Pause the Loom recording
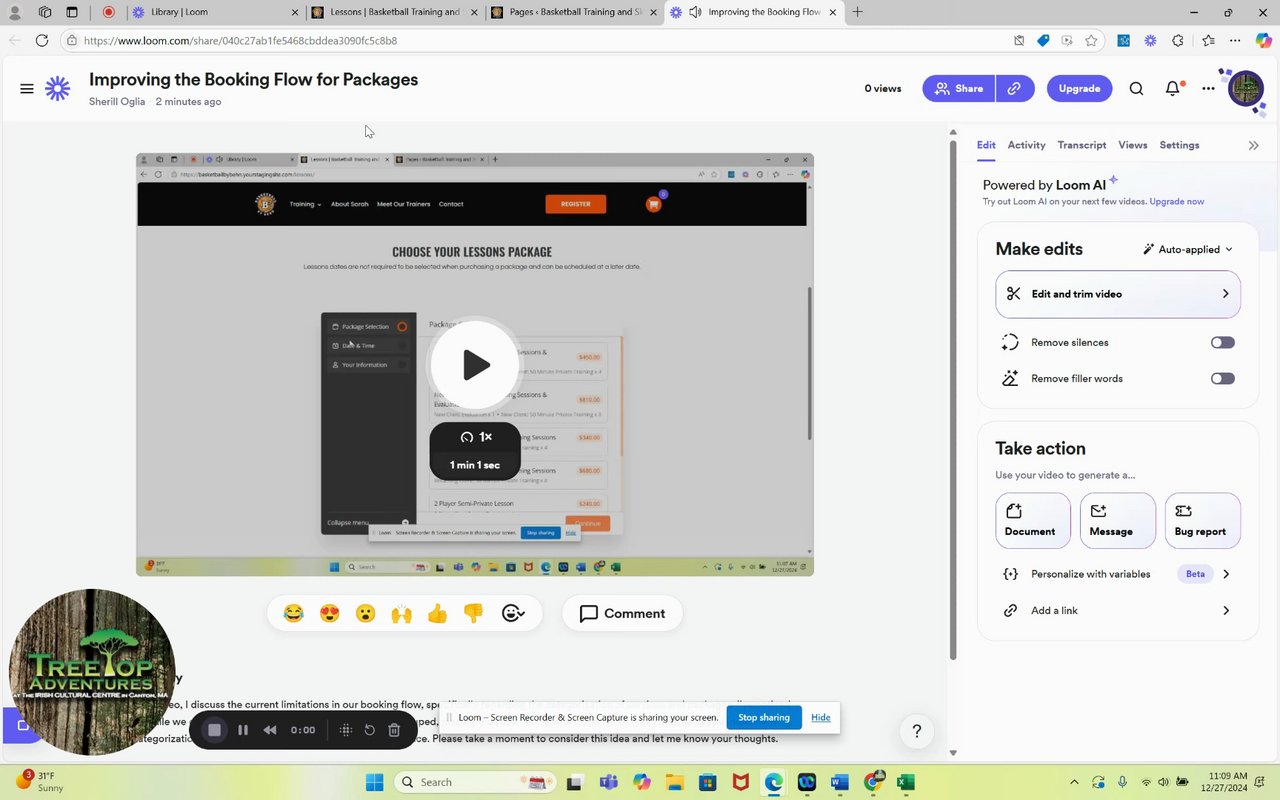Viewport: 1280px width, 800px height. pos(243,730)
